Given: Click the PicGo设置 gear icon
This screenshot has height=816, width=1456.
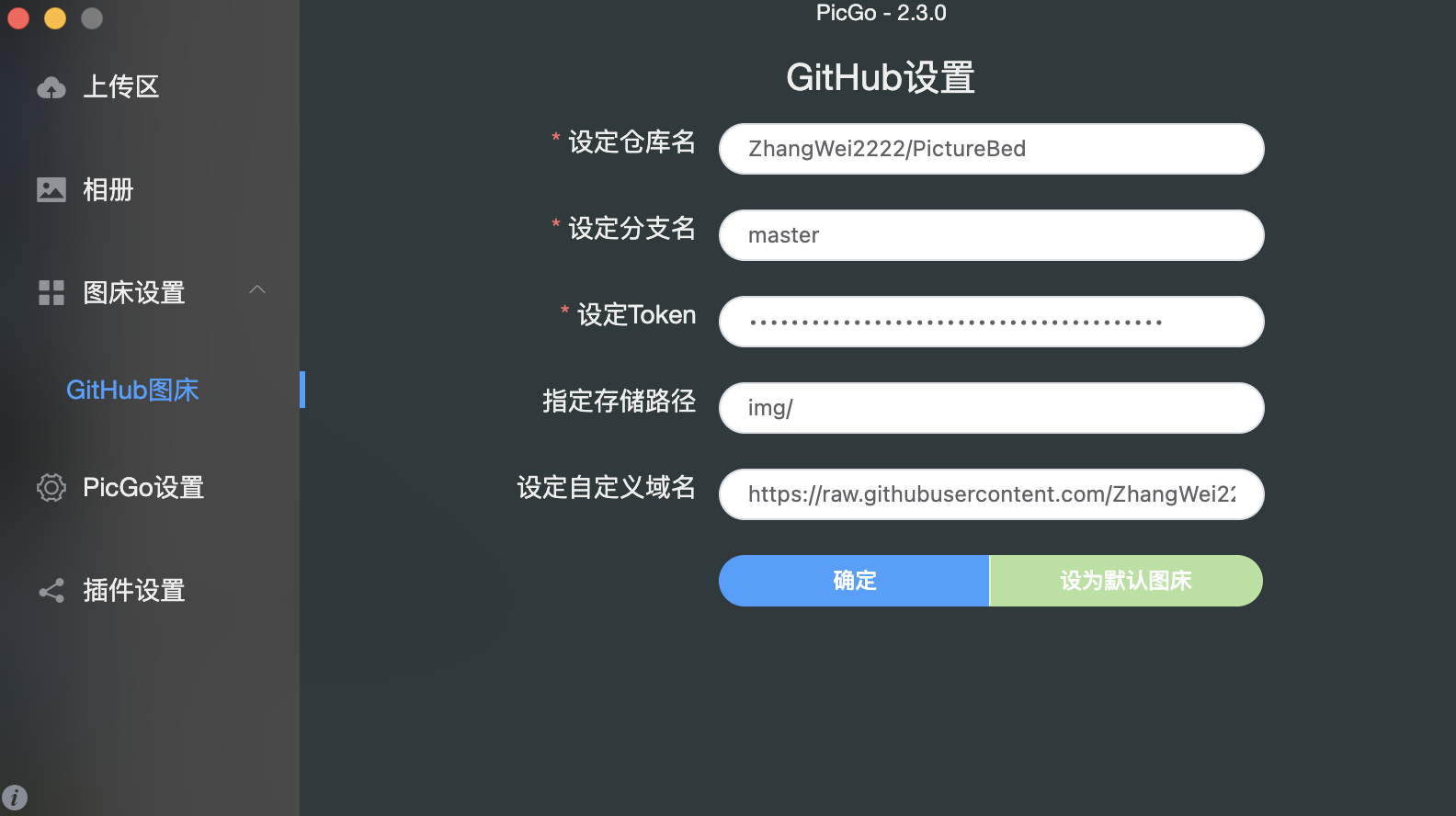Looking at the screenshot, I should 51,487.
